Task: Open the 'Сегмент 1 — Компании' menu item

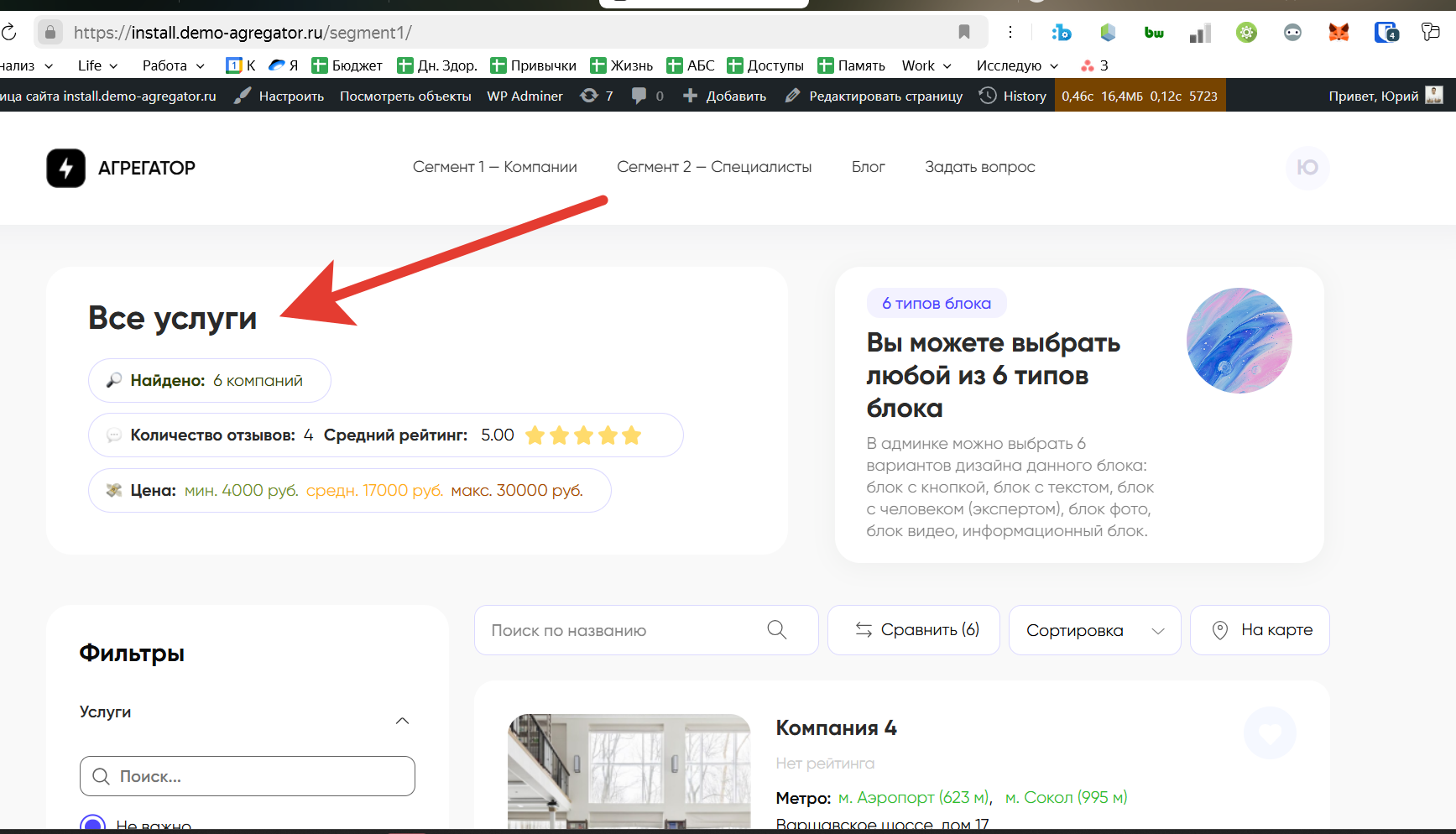Action: tap(494, 167)
